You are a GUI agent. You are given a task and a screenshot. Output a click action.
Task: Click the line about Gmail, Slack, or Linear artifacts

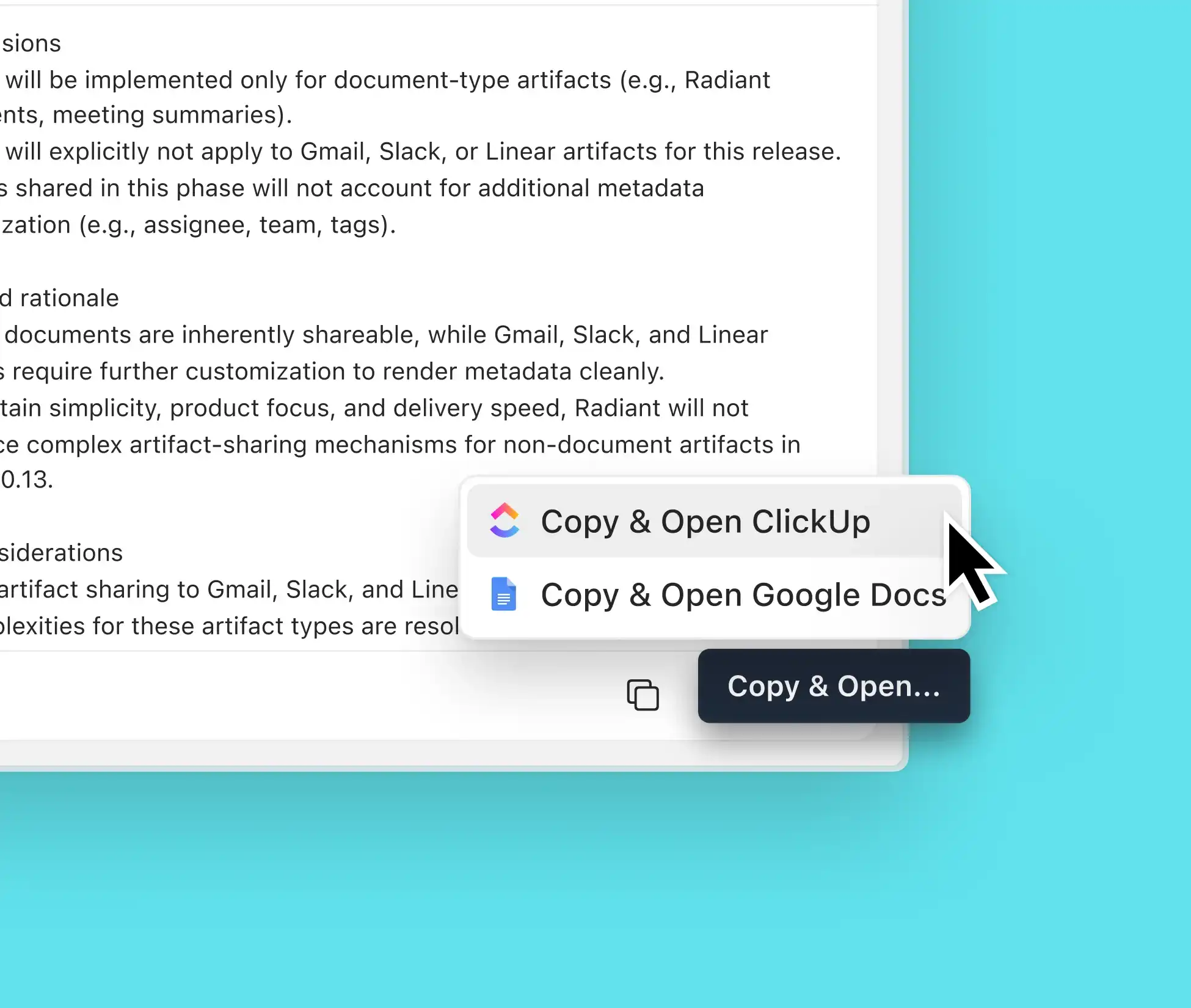point(423,152)
